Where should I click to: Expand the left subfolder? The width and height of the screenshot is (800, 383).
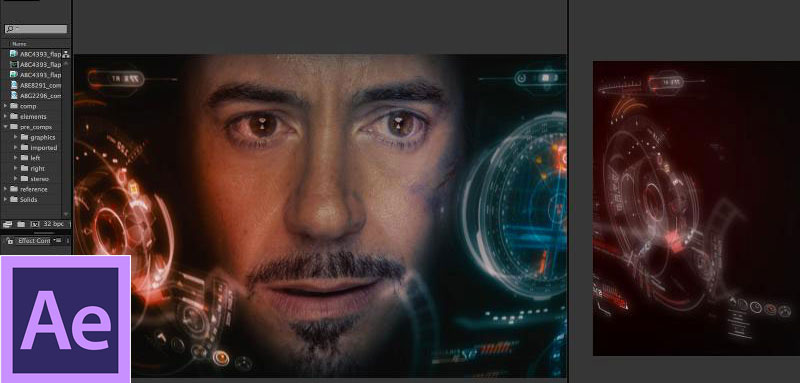(16, 158)
